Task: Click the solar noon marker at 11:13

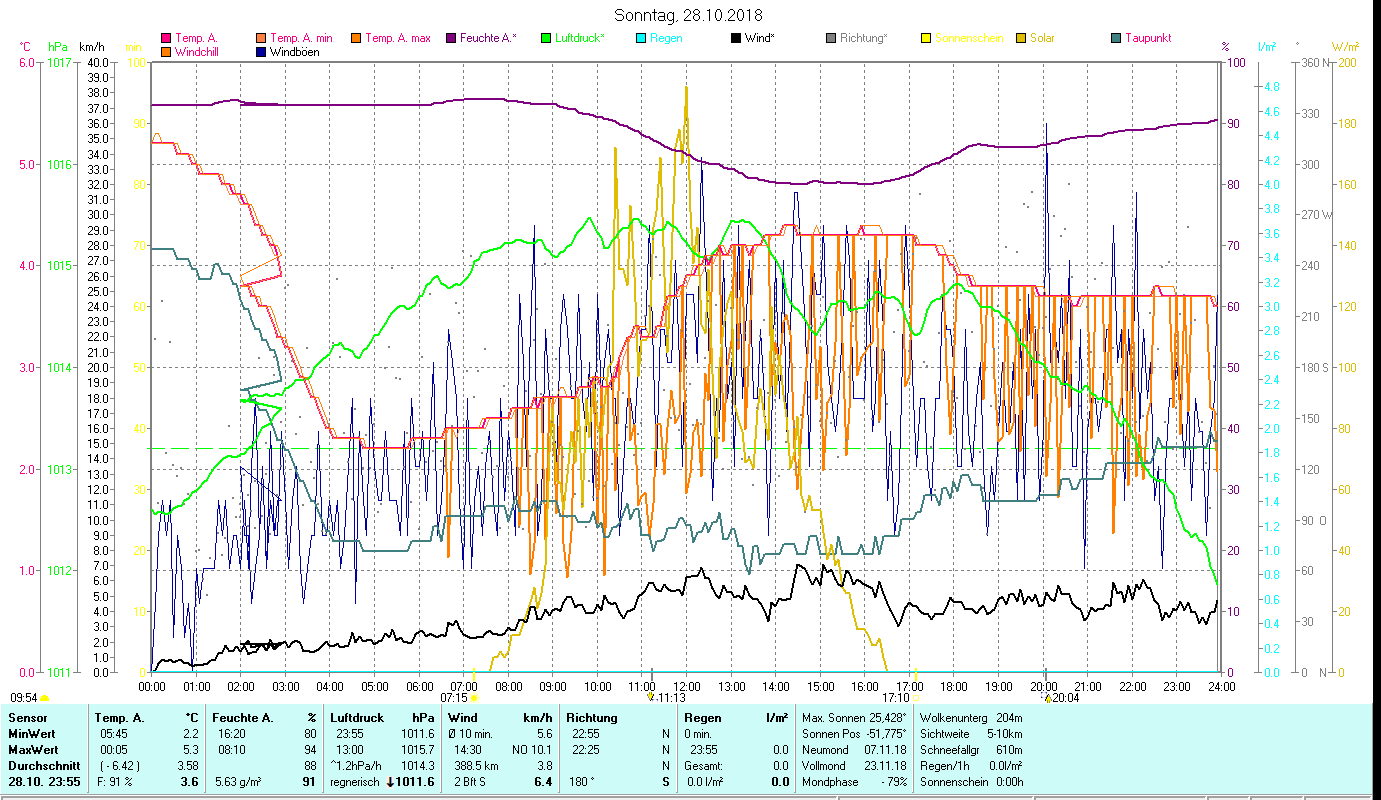Action: click(x=650, y=697)
